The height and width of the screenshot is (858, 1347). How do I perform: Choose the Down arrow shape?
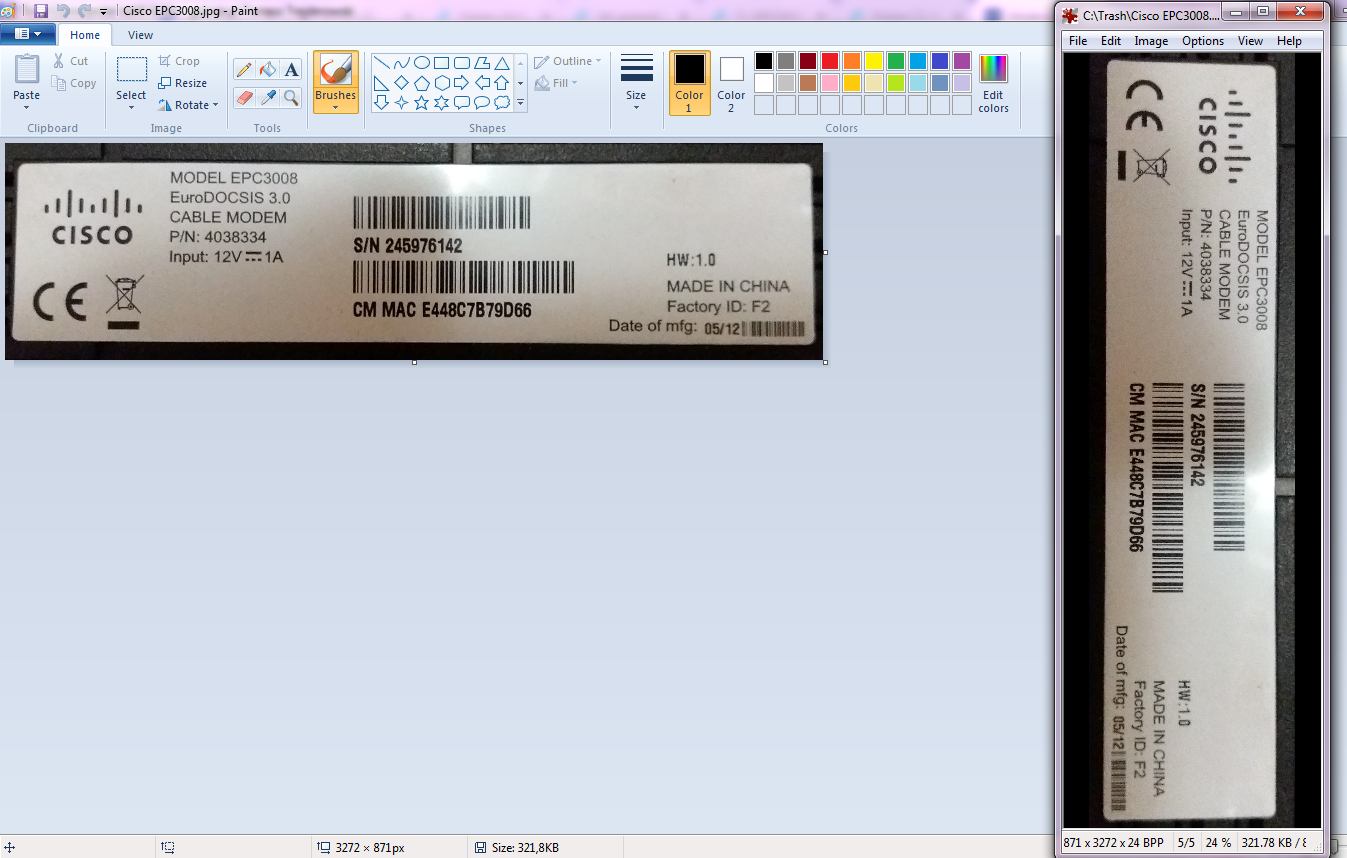point(381,102)
